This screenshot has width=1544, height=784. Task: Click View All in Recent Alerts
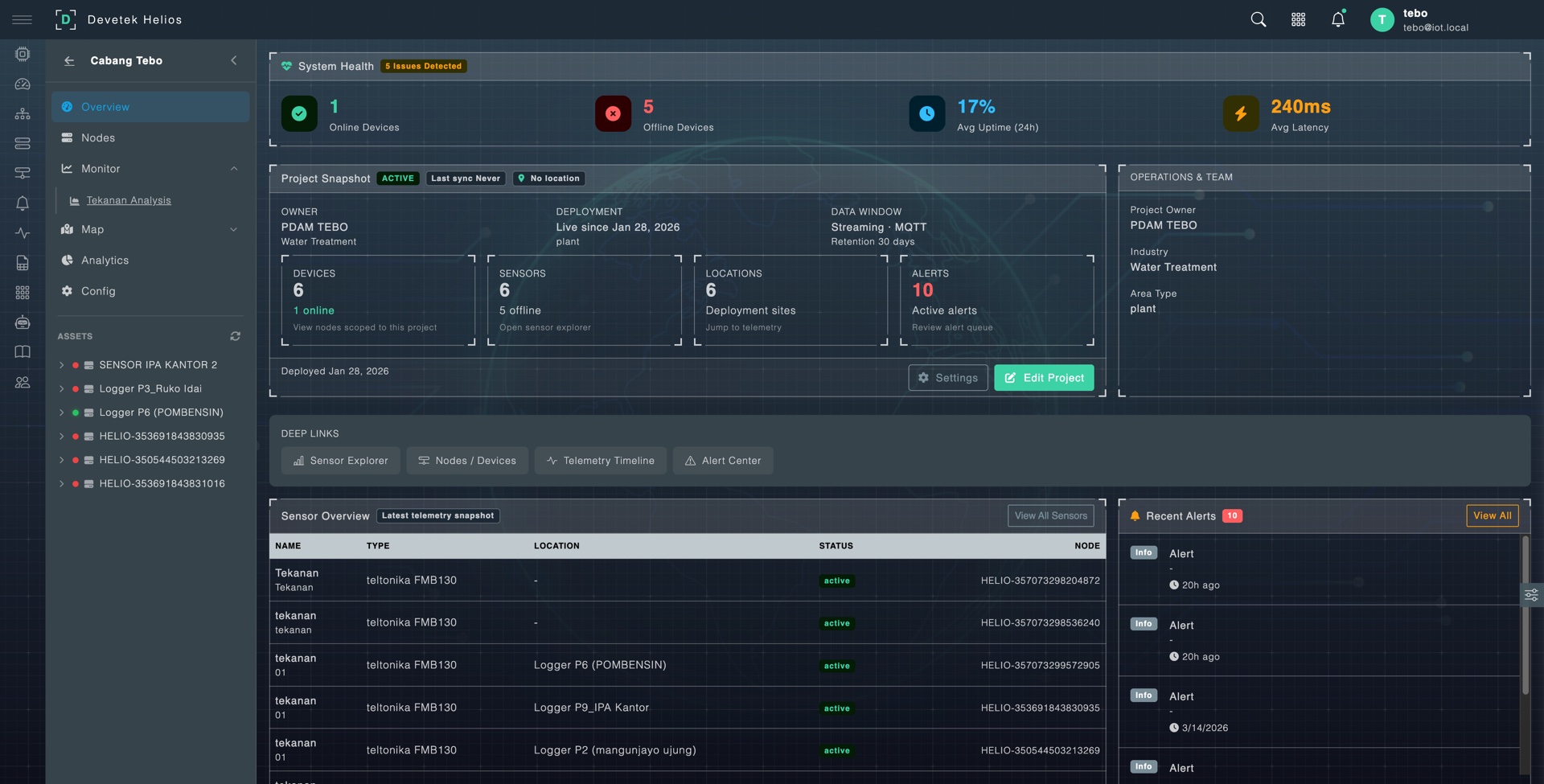coord(1492,515)
